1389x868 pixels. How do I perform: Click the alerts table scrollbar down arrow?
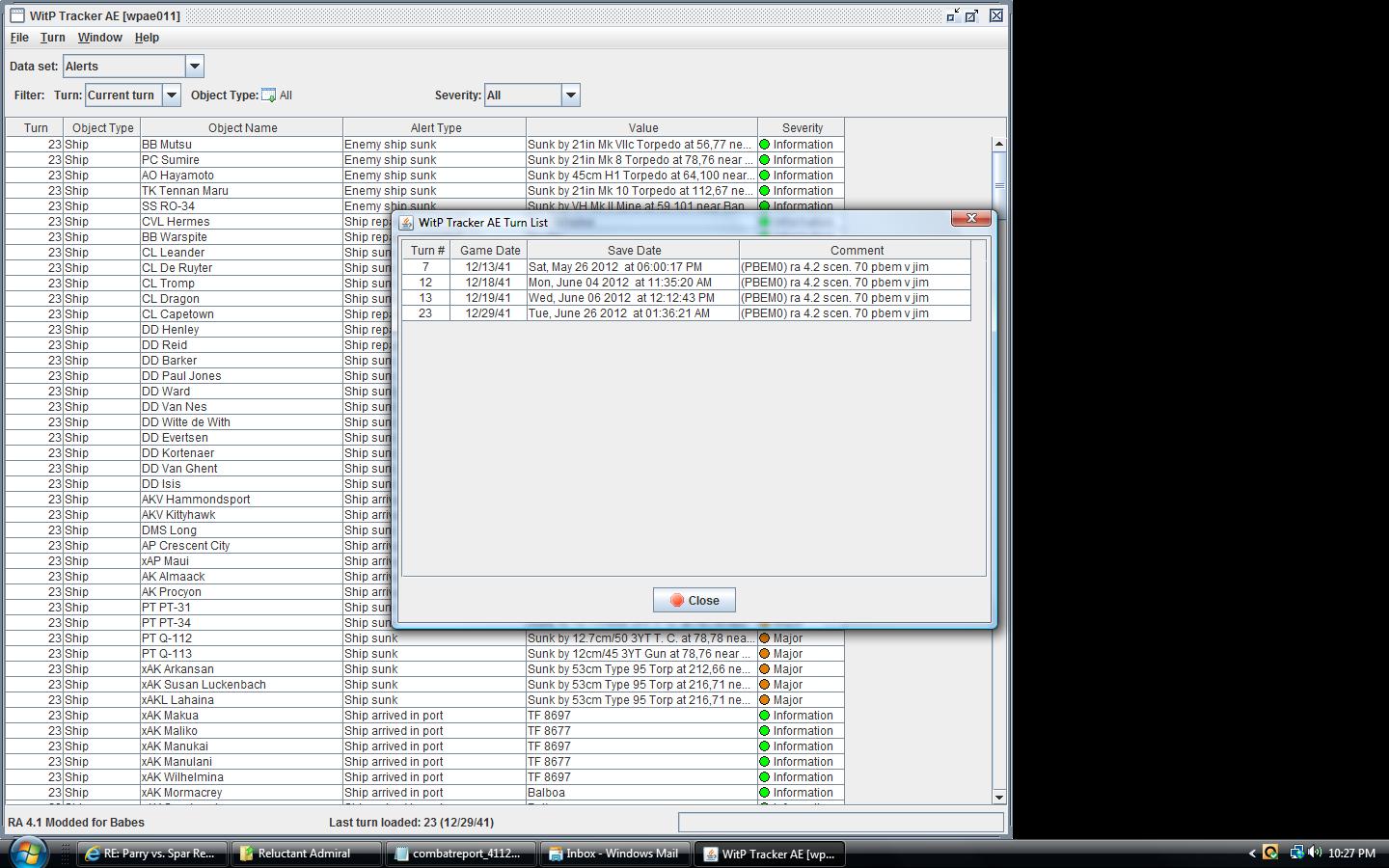pyautogui.click(x=999, y=797)
